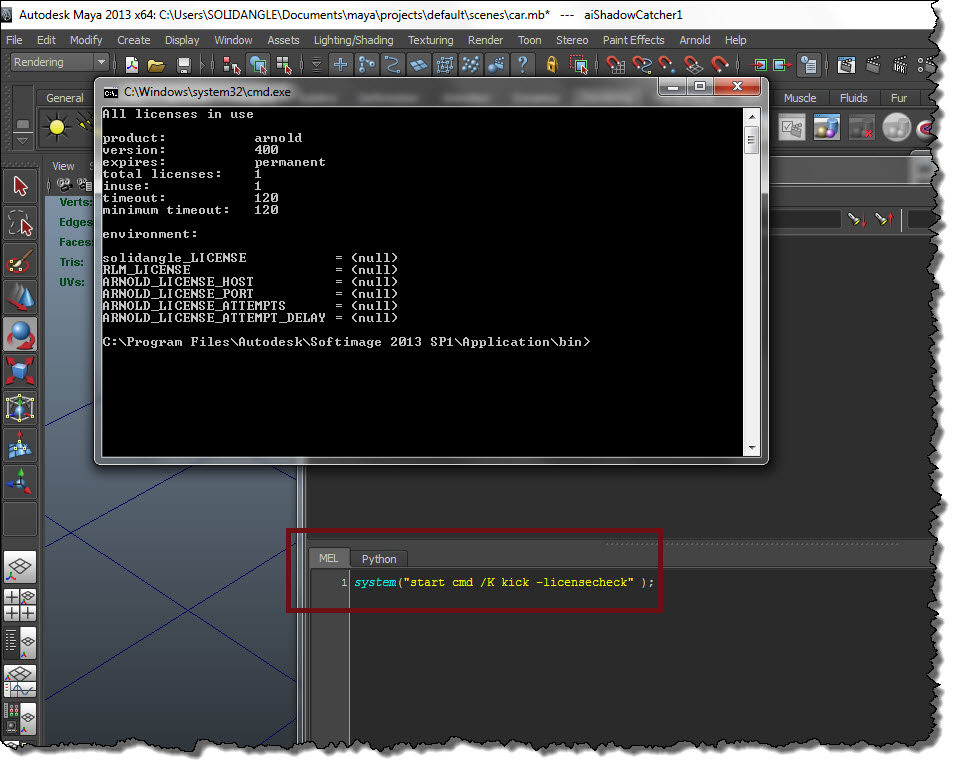Screen dimensions: 959x769
Task: Open the View panel menu
Action: [63, 166]
